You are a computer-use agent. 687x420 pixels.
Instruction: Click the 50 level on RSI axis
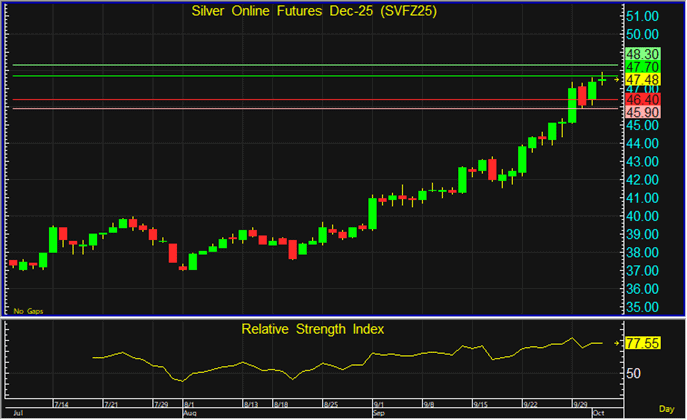point(635,373)
